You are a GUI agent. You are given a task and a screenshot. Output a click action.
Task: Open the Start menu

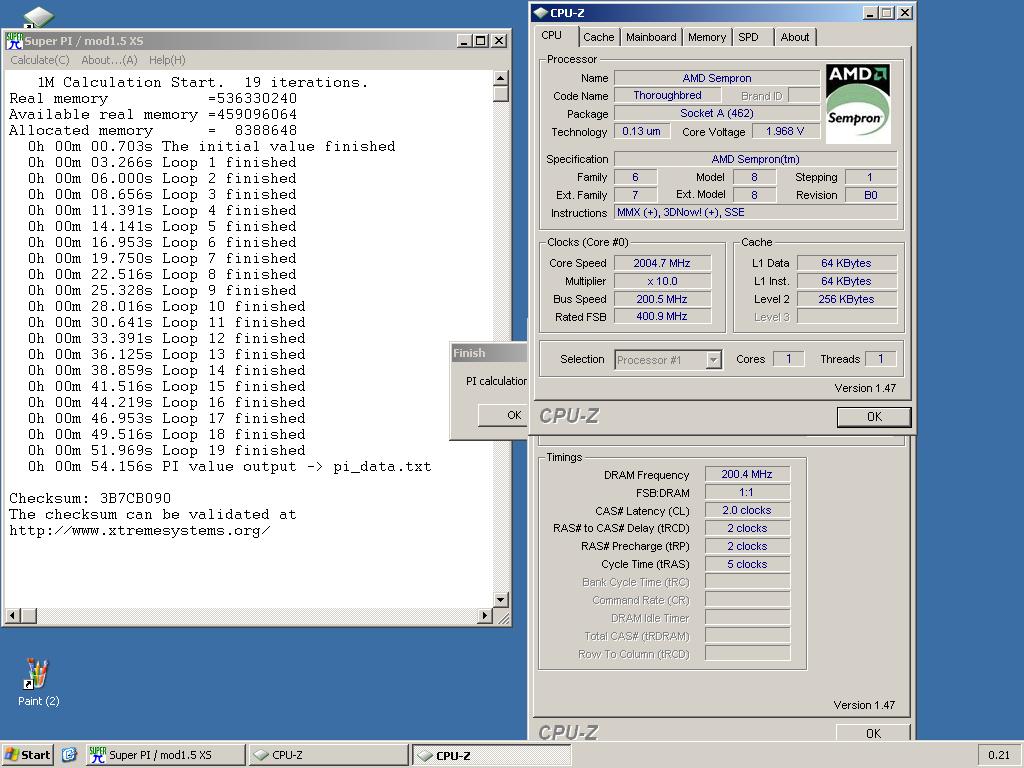[27, 755]
